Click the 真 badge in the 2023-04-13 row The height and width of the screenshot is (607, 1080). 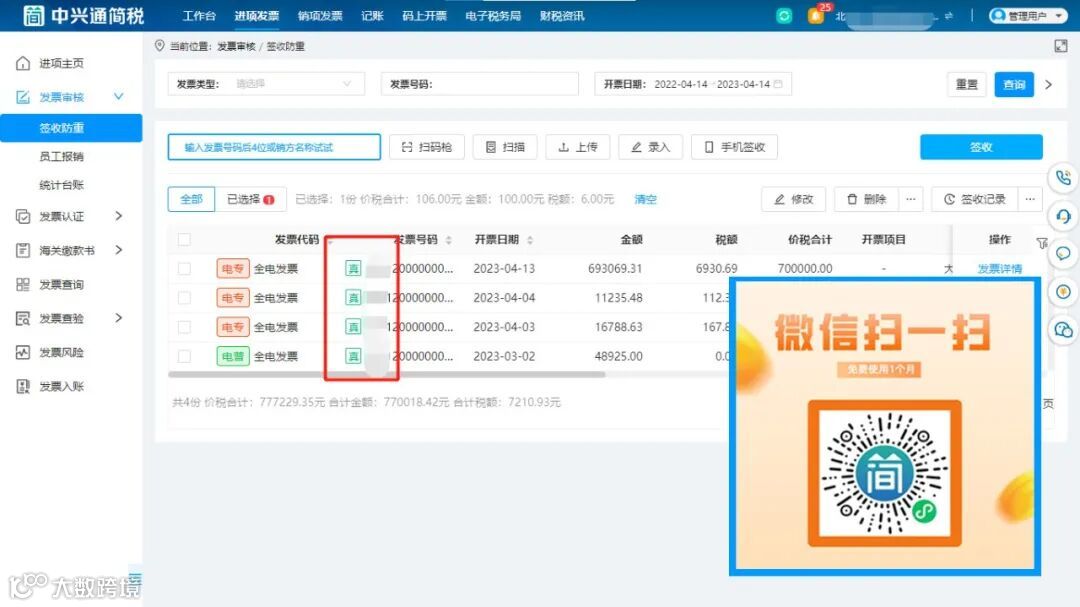(353, 269)
